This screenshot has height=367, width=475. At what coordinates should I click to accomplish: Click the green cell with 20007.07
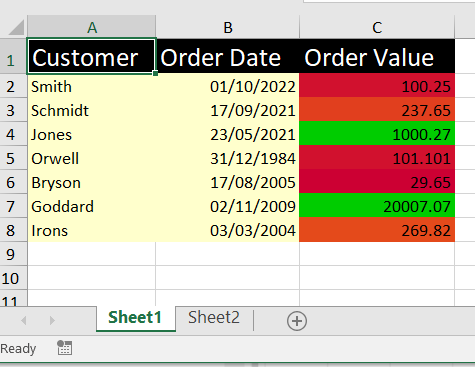377,206
